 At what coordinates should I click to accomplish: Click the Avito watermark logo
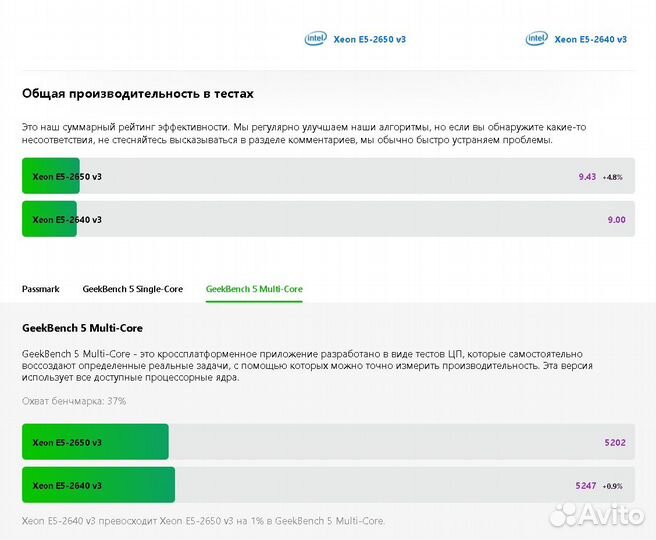click(x=598, y=514)
